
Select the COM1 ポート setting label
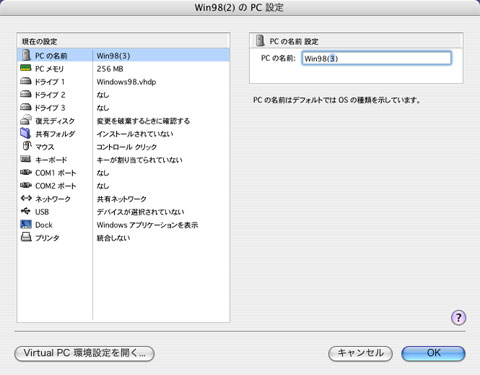click(x=56, y=173)
